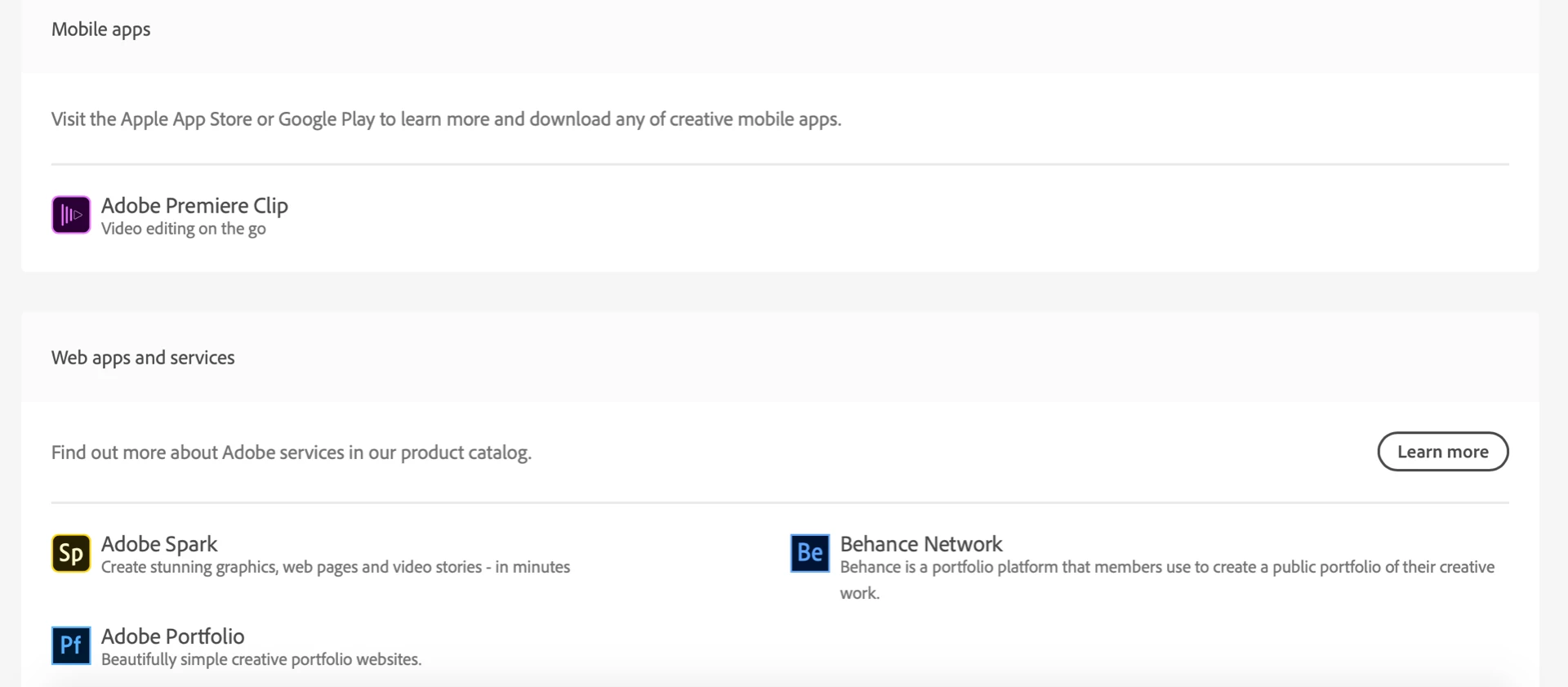This screenshot has height=687, width=1568.
Task: Click the 'Create stunning graphics' description
Action: (x=336, y=567)
